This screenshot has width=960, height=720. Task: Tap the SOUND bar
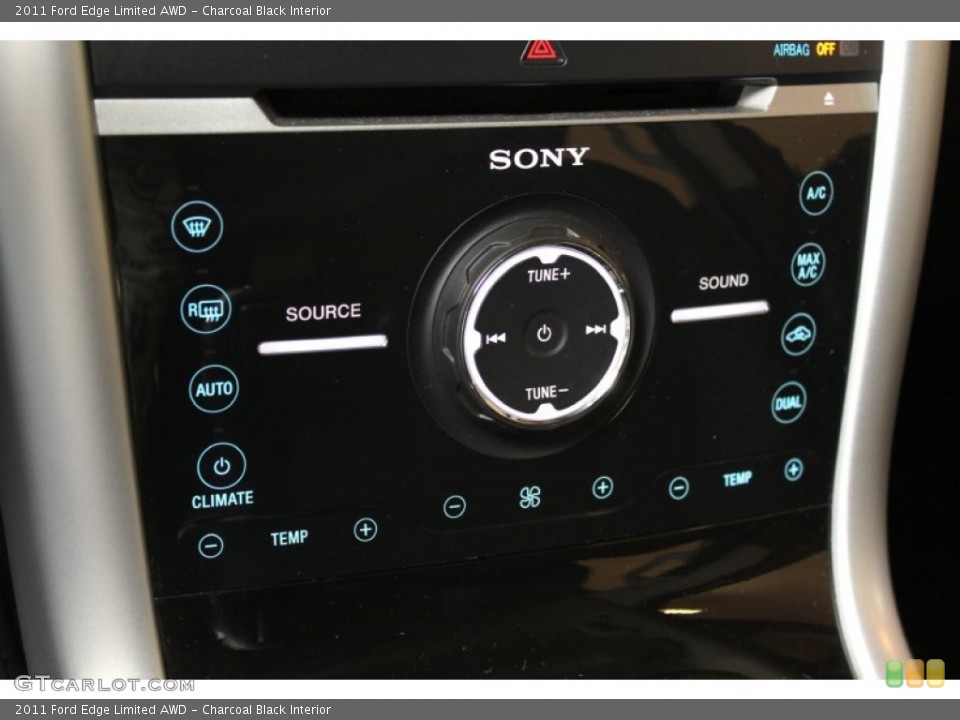click(x=719, y=311)
